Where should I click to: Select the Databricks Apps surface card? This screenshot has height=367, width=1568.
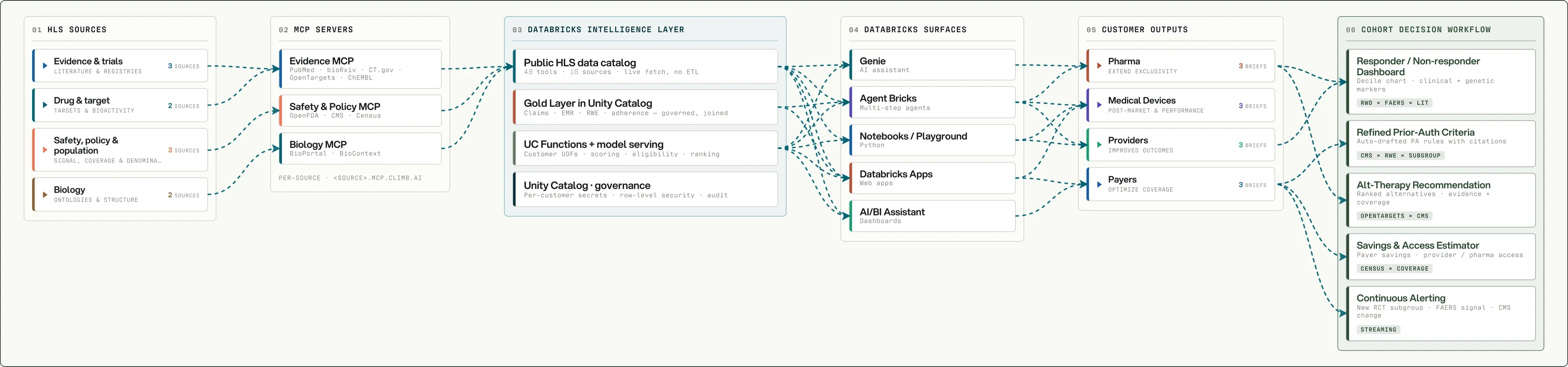pyautogui.click(x=932, y=178)
